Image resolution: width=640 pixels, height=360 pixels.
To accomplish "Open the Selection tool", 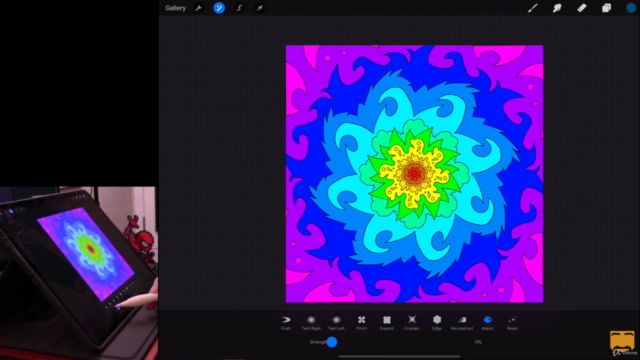I will (240, 8).
